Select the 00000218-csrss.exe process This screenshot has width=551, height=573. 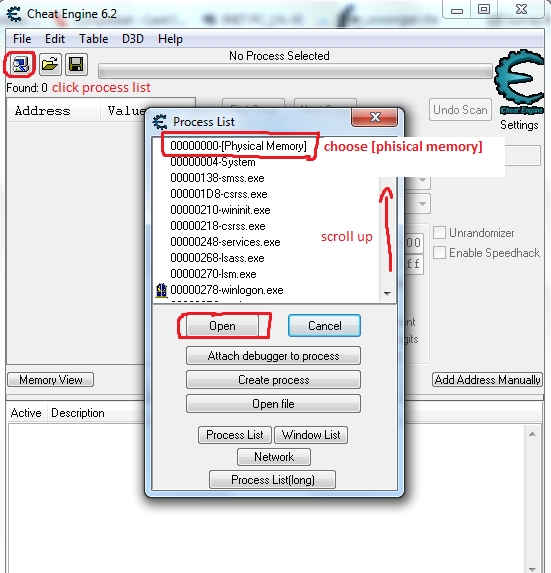[218, 226]
